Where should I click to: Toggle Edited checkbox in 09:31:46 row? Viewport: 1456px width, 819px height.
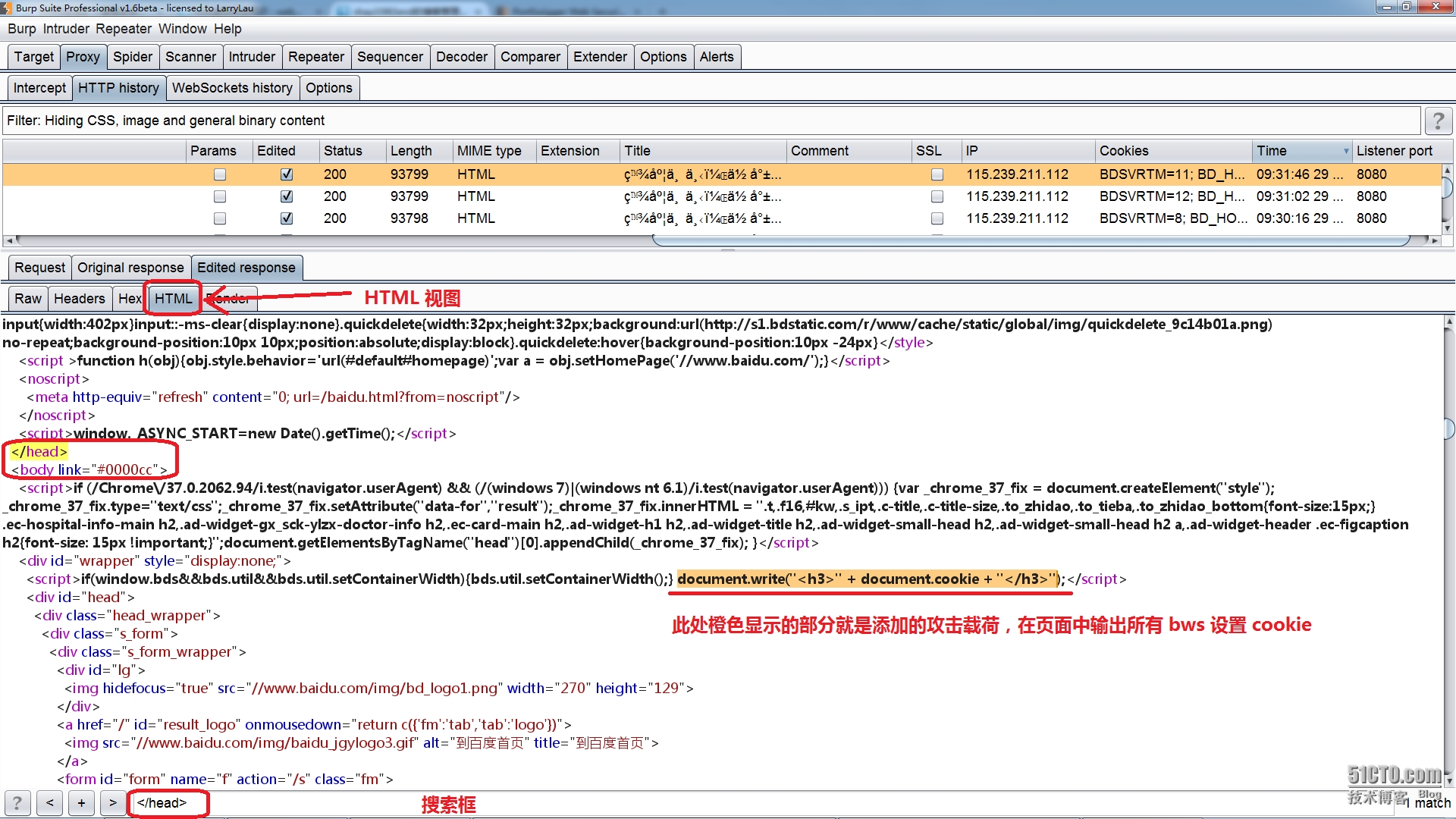tap(287, 174)
